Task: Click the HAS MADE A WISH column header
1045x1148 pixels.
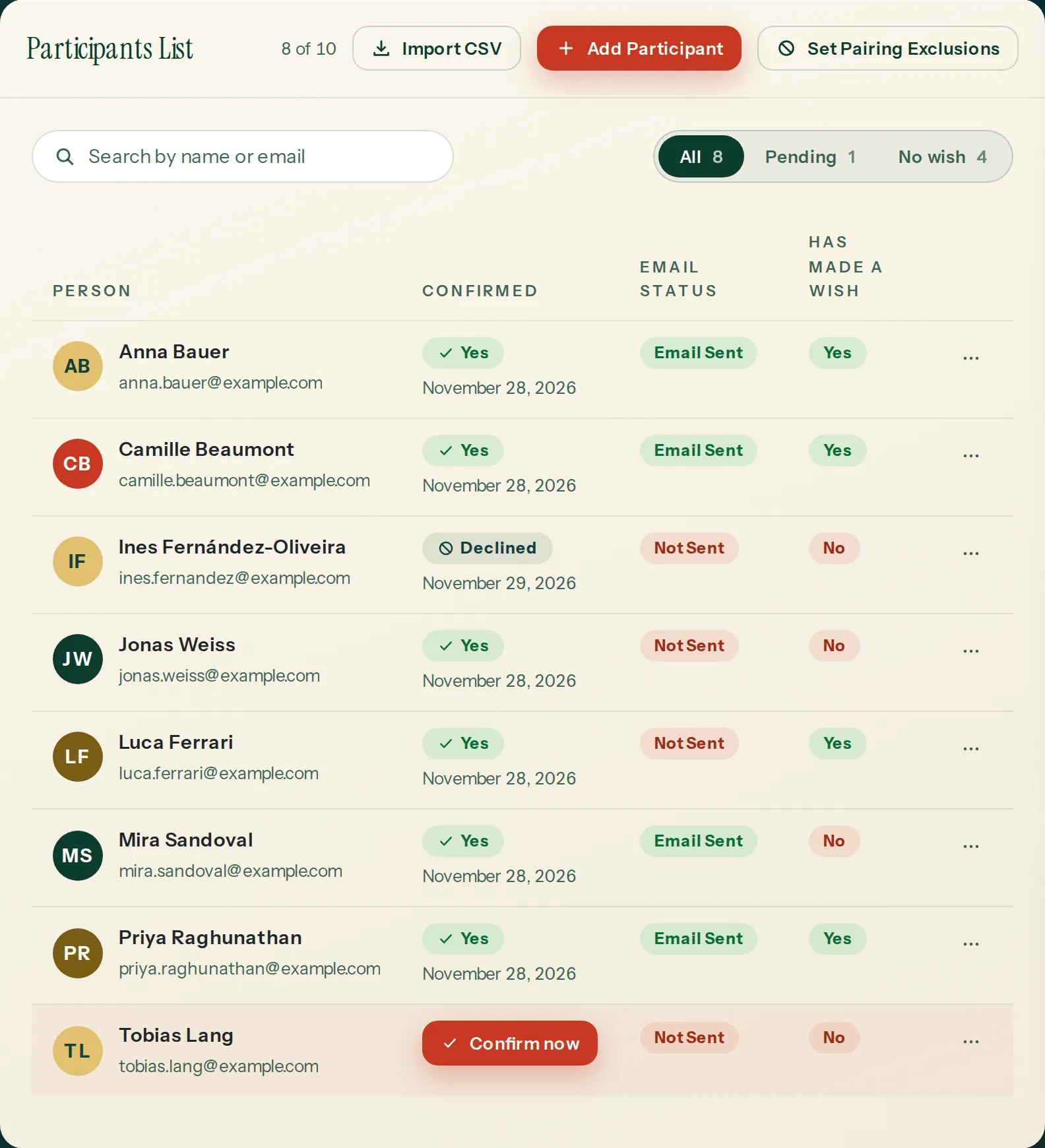Action: 845,267
